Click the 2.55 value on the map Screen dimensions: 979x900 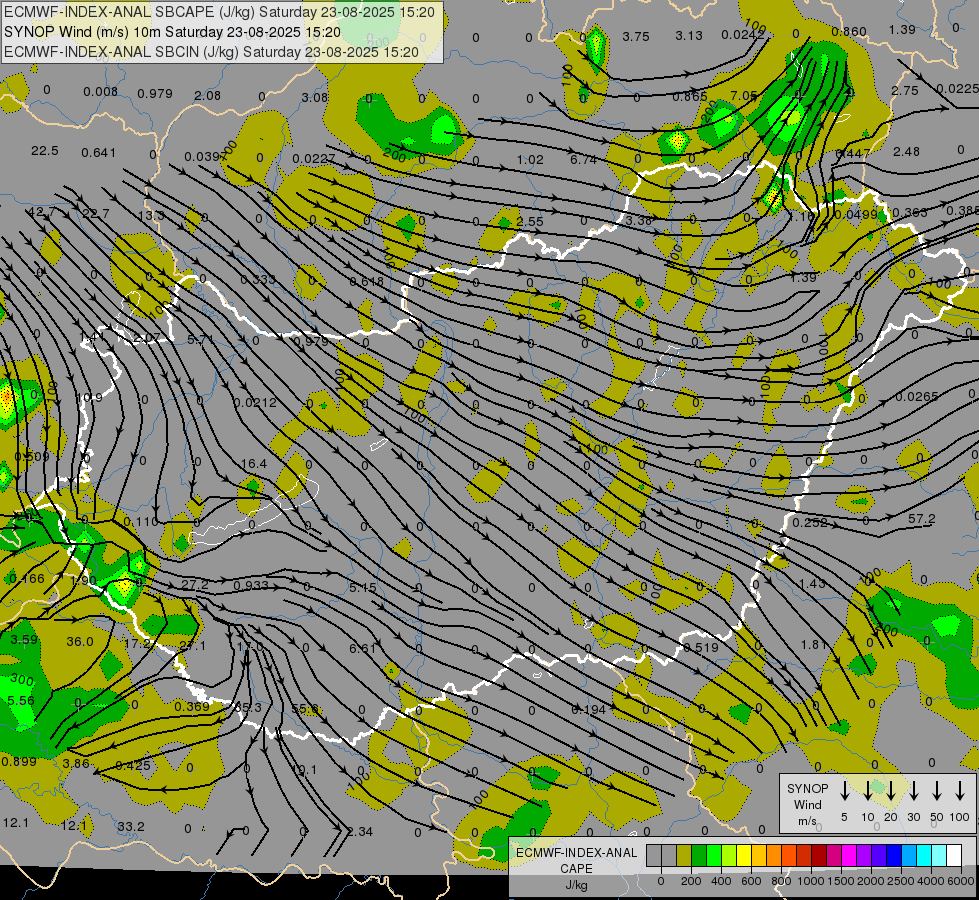[530, 222]
